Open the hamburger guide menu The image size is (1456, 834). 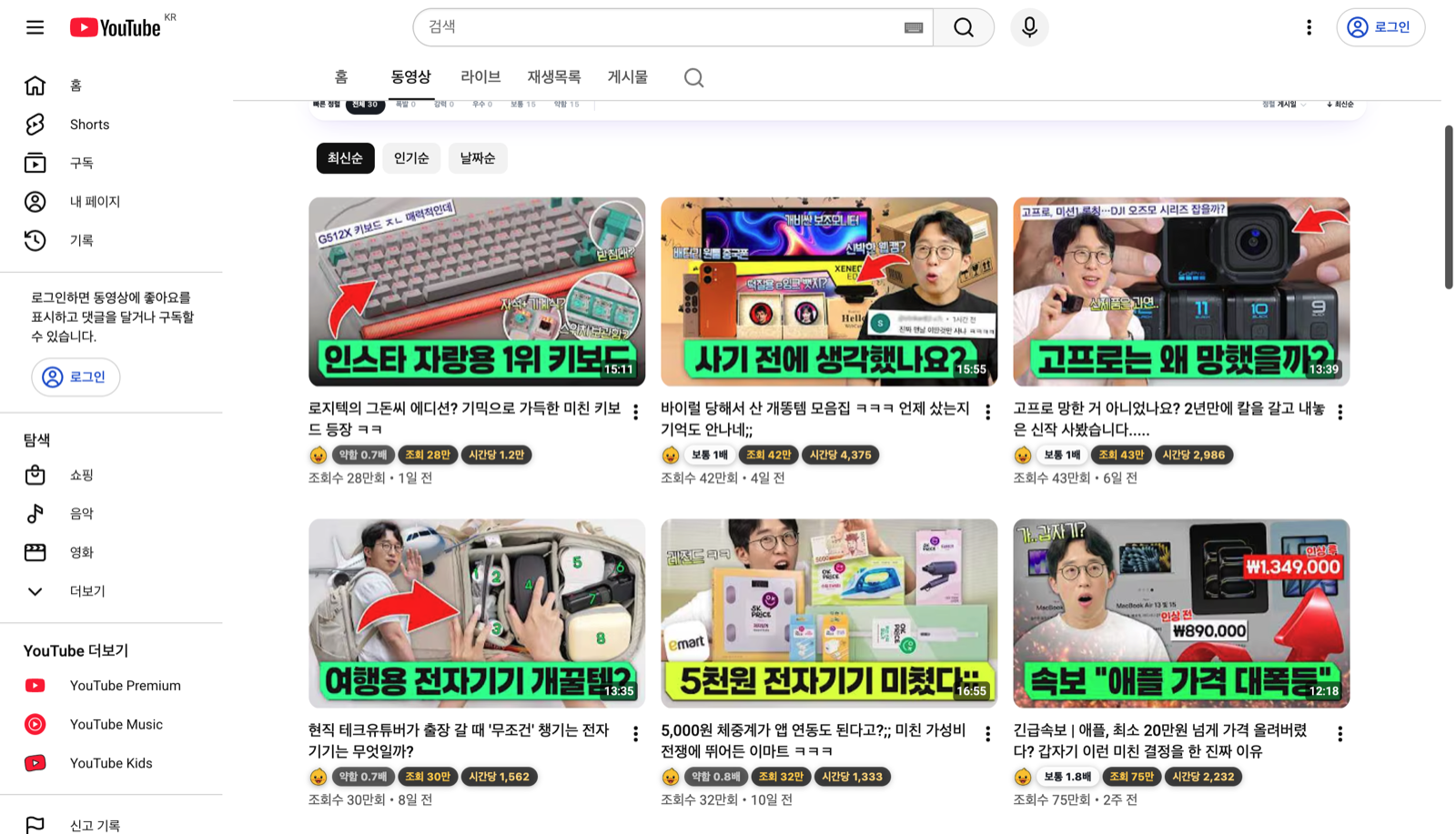point(35,27)
